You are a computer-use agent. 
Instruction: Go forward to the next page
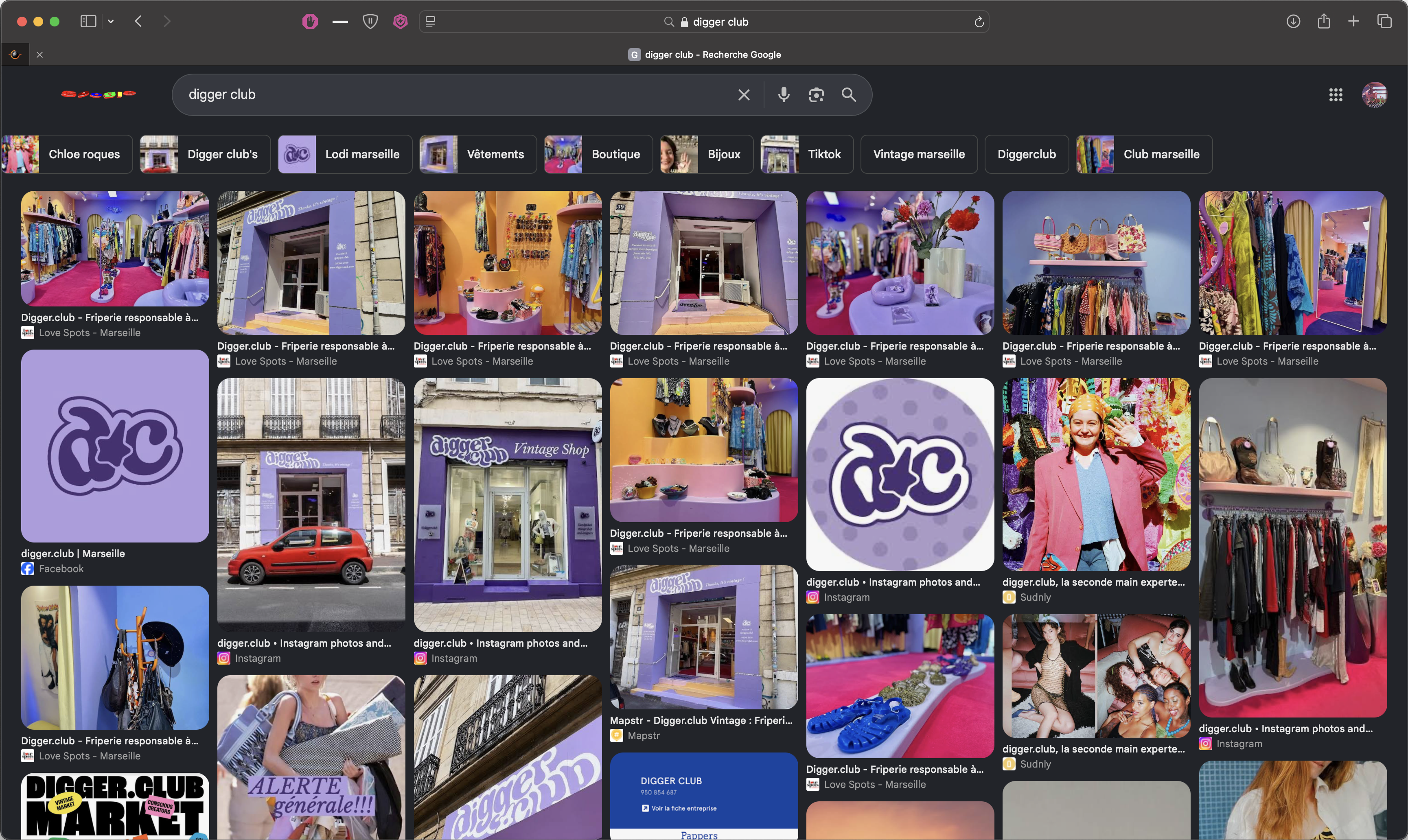coord(166,22)
